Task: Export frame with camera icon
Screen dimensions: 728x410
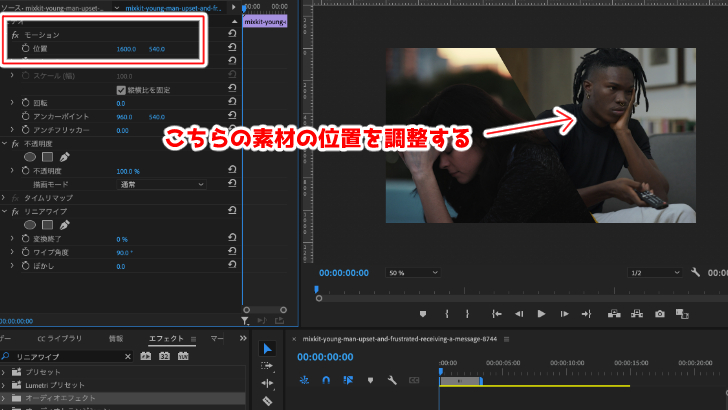Action: [x=659, y=314]
